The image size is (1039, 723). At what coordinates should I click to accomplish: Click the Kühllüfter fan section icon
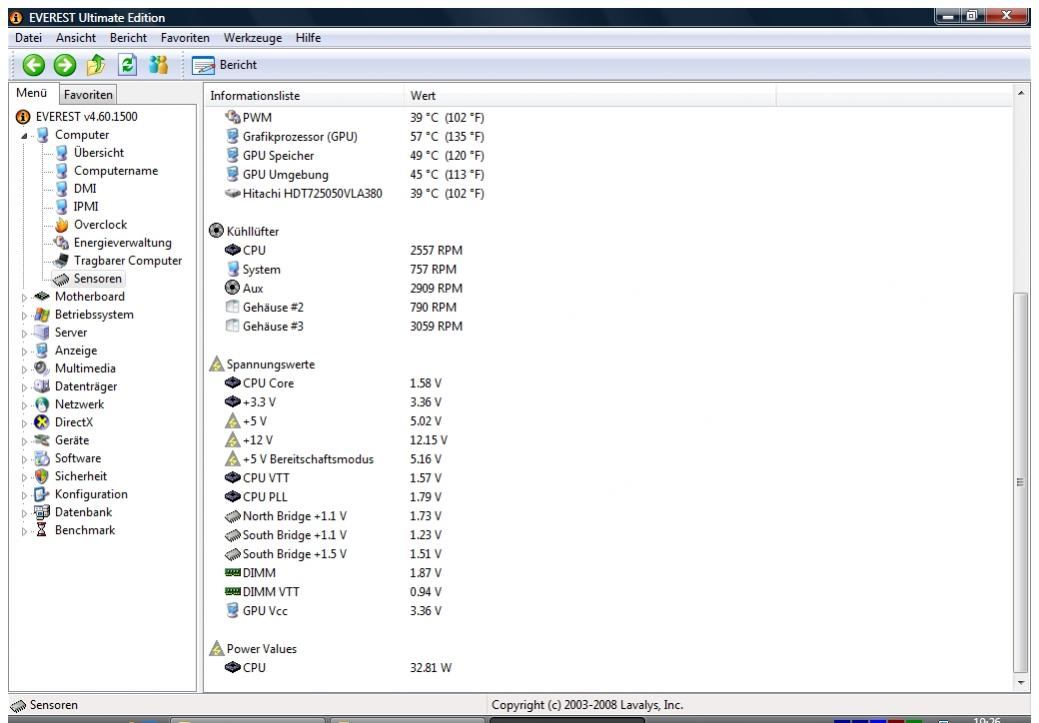click(x=216, y=231)
